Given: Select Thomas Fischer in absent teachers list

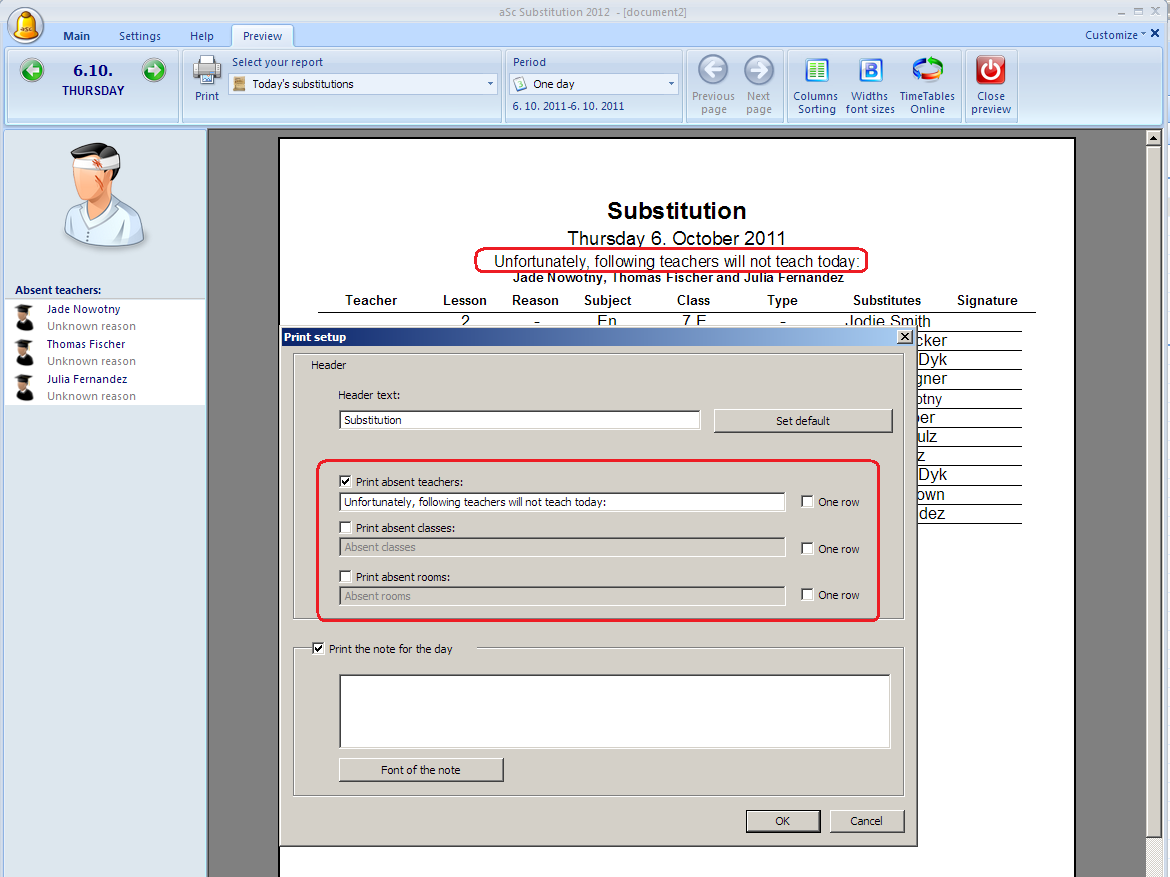Looking at the screenshot, I should (104, 352).
